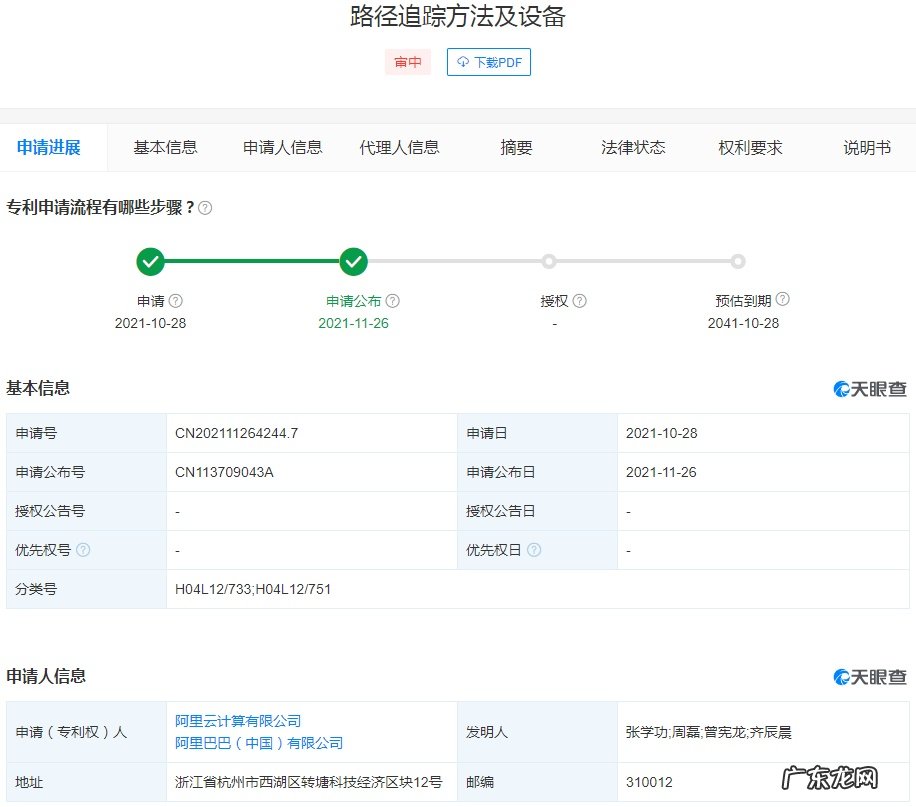Click the 下载PDF button

coord(488,62)
